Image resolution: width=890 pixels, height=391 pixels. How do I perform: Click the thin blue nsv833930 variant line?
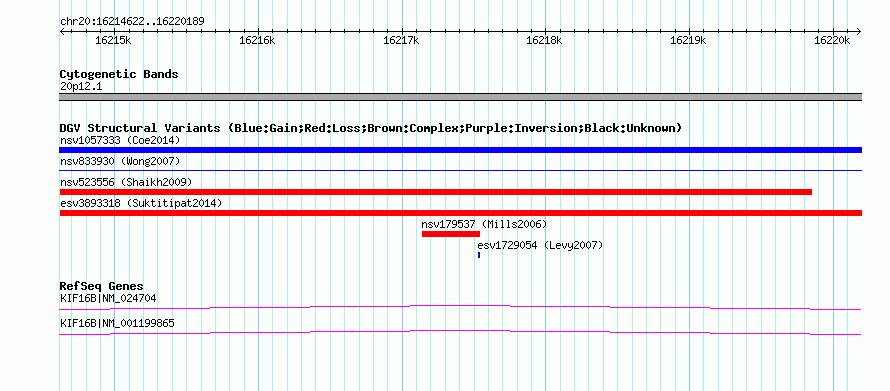[460, 170]
